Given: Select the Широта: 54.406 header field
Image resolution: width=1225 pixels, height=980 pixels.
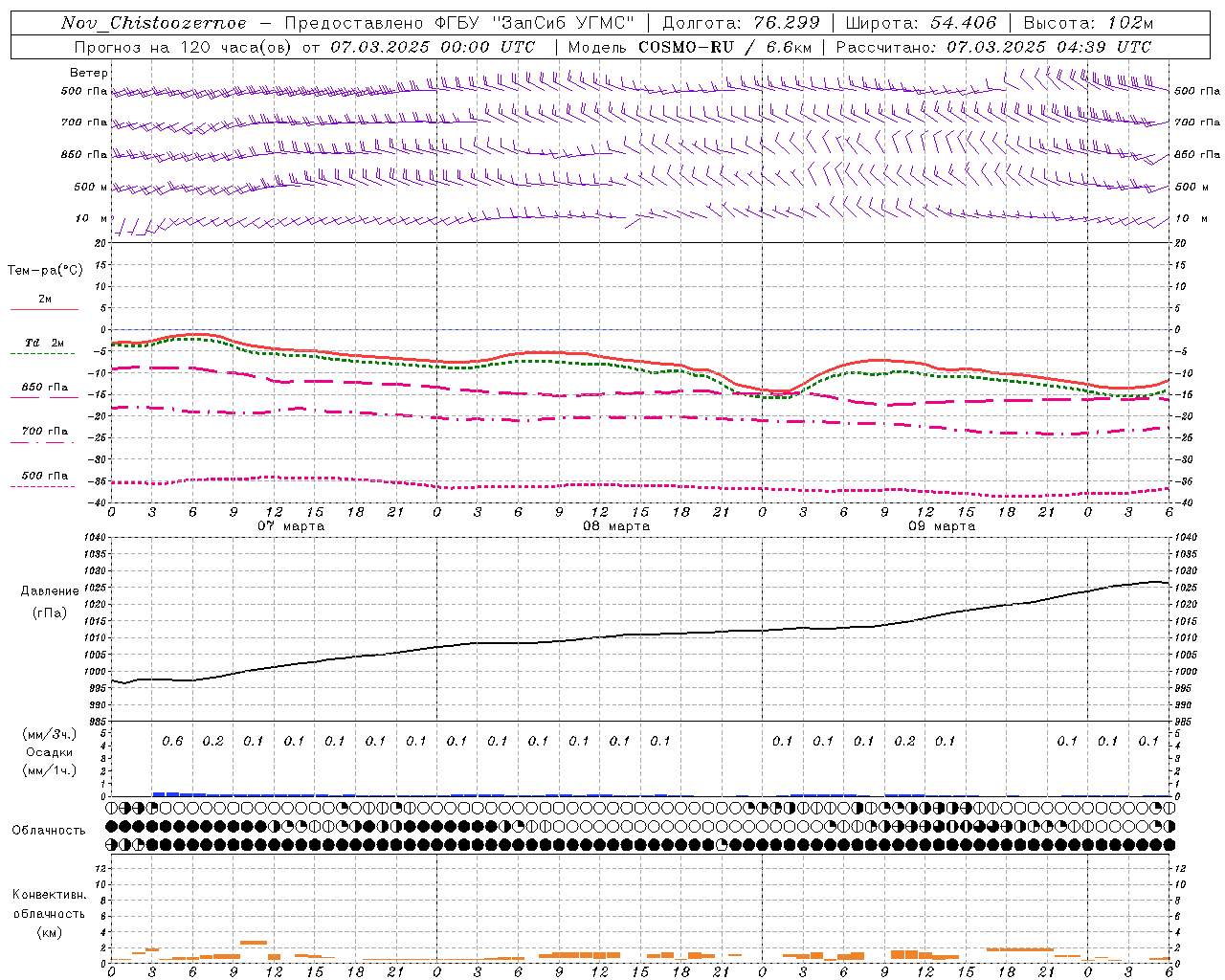Looking at the screenshot, I should coord(921,23).
